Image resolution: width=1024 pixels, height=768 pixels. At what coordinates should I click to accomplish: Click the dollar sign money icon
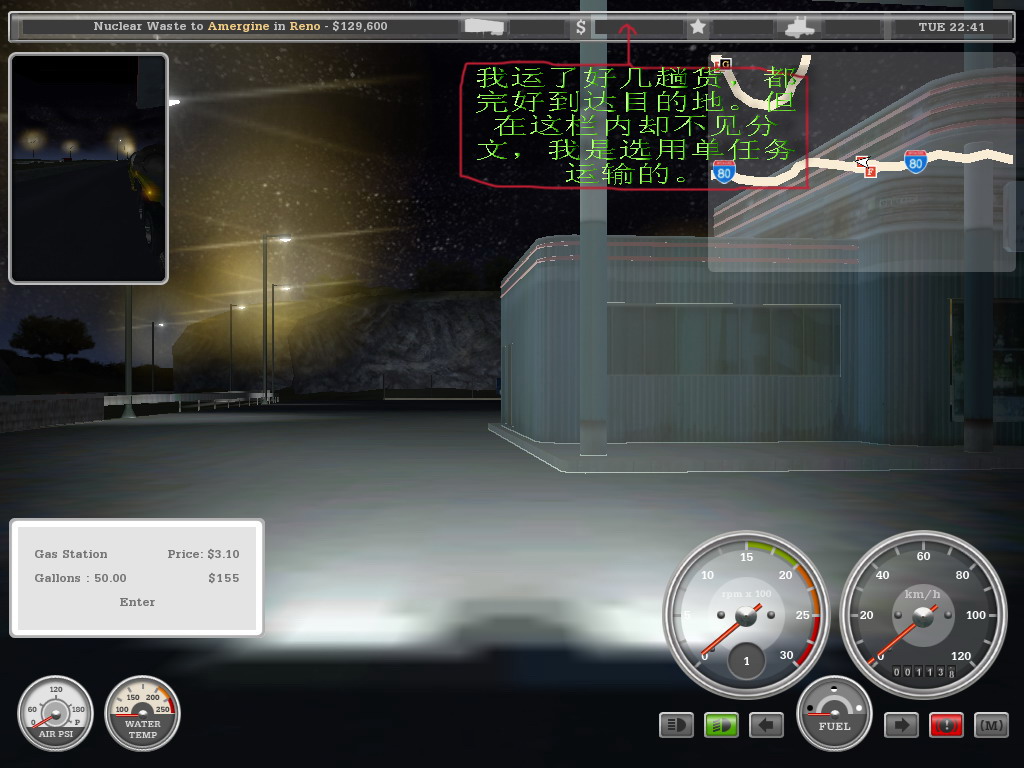[x=581, y=27]
